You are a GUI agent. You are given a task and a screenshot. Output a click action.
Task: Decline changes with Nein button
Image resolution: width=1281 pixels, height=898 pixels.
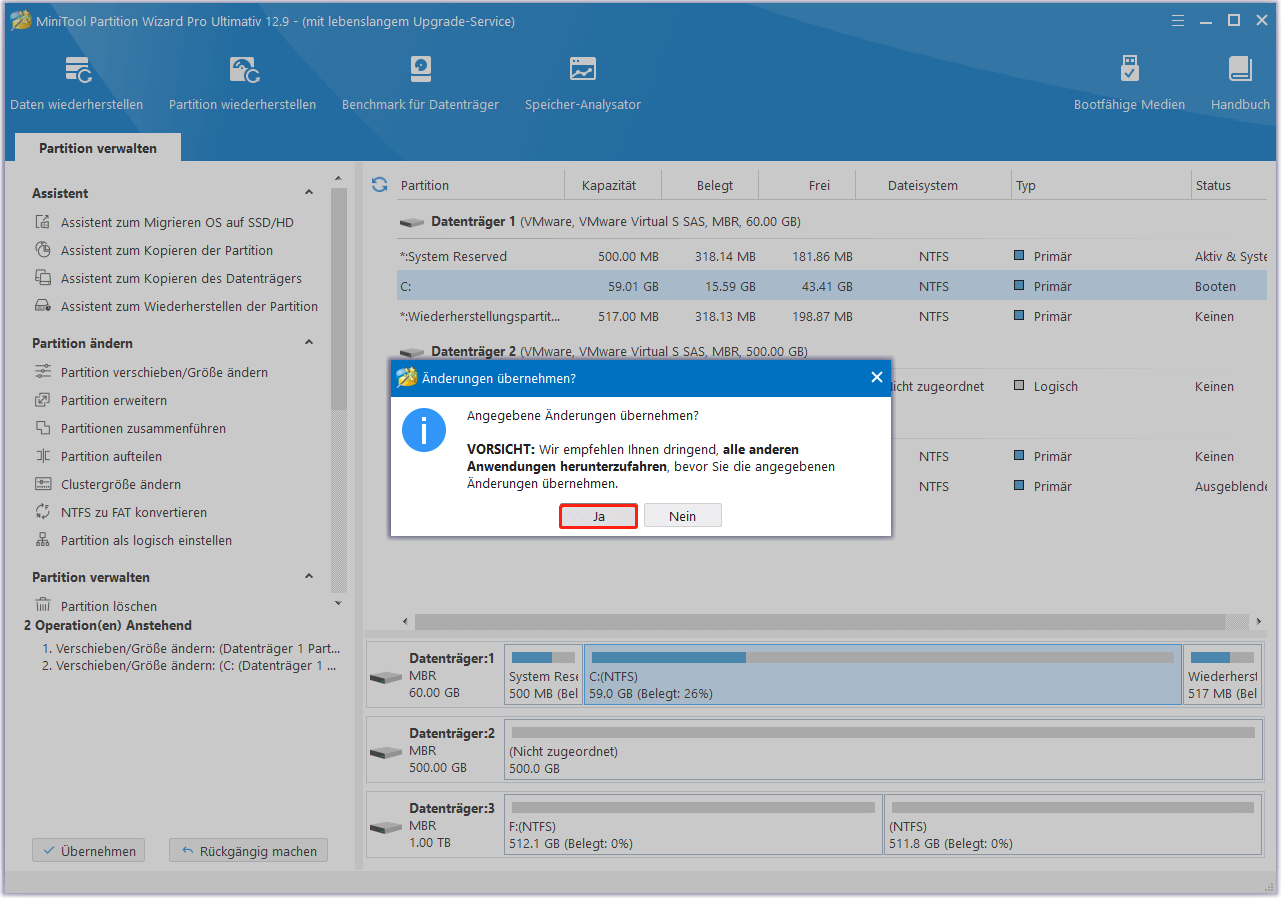[x=682, y=516]
